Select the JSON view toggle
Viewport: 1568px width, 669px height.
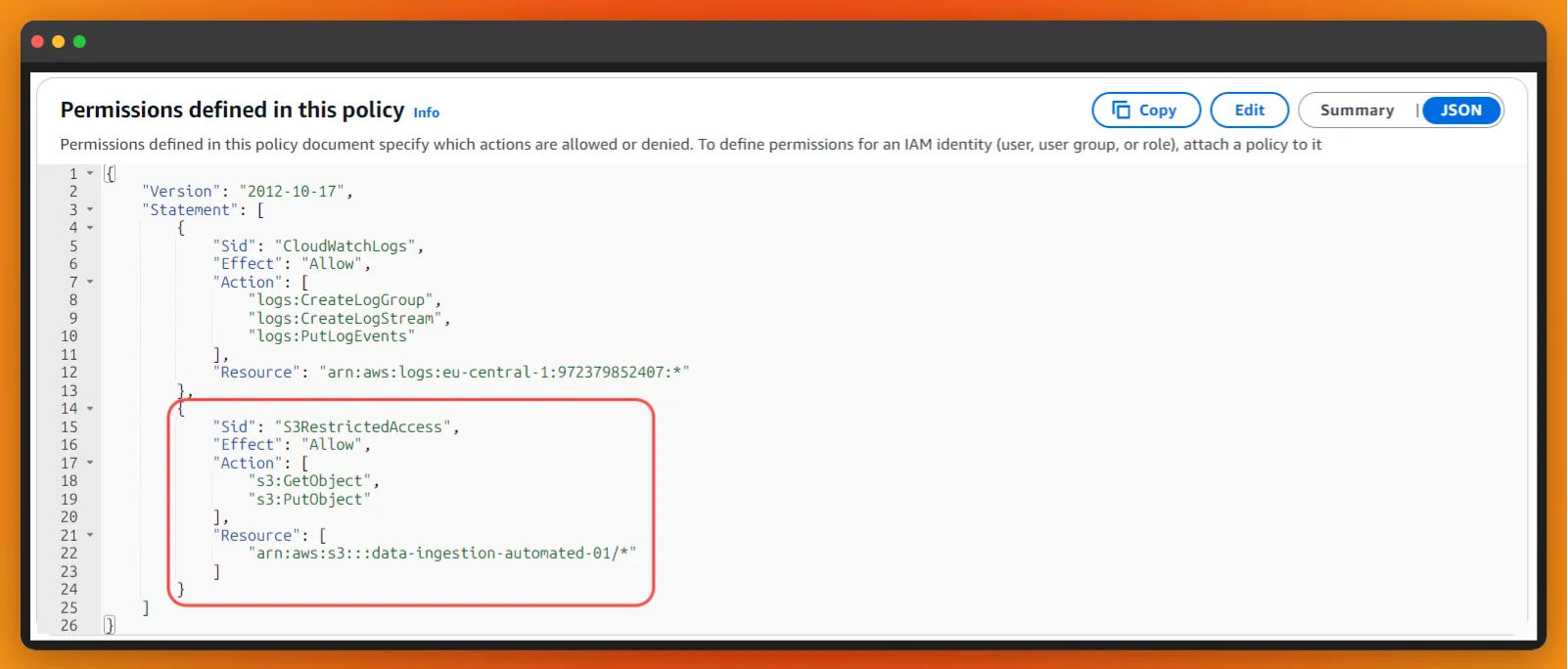[x=1460, y=111]
